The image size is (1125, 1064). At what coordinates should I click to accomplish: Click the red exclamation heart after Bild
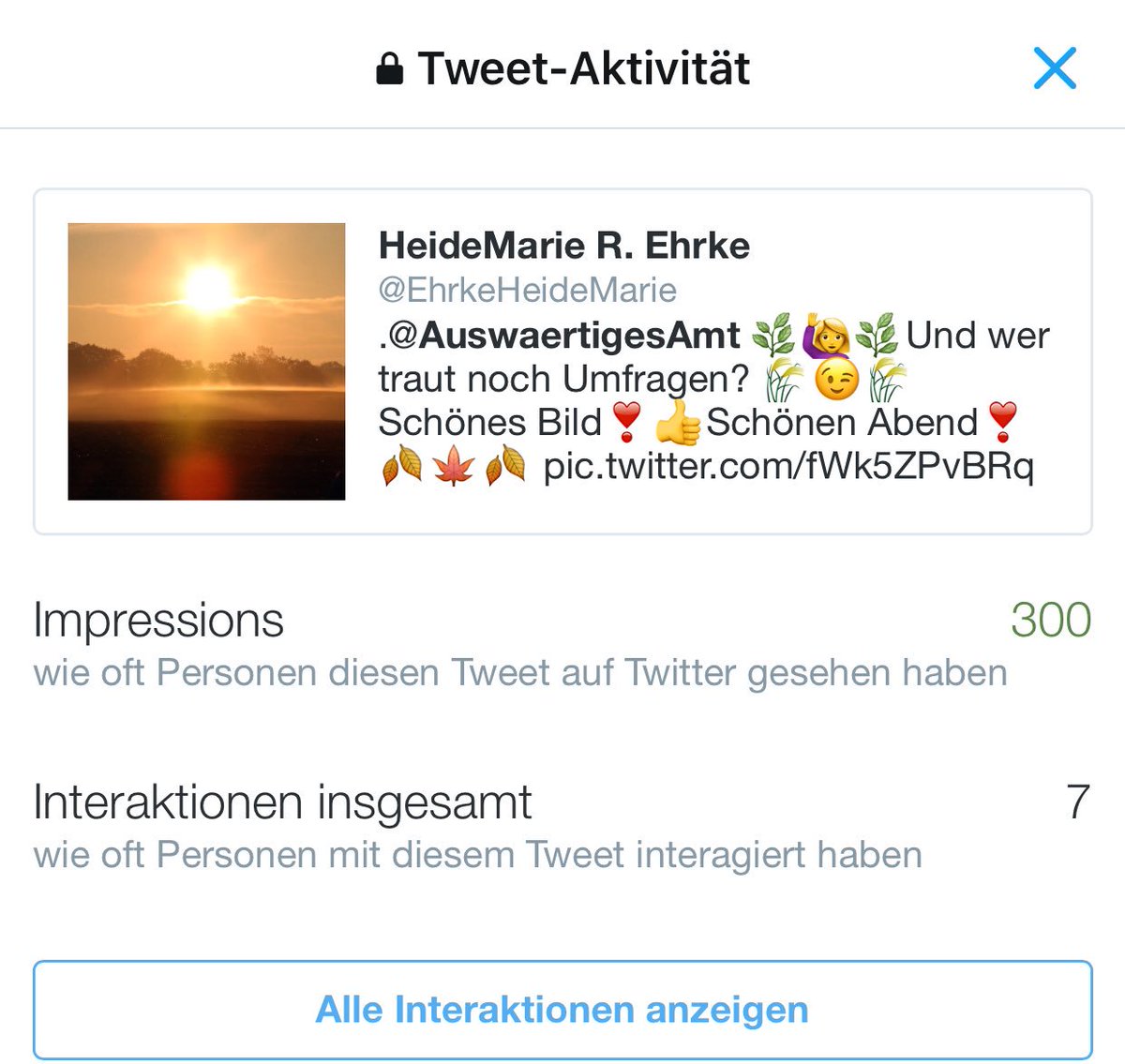tap(626, 423)
